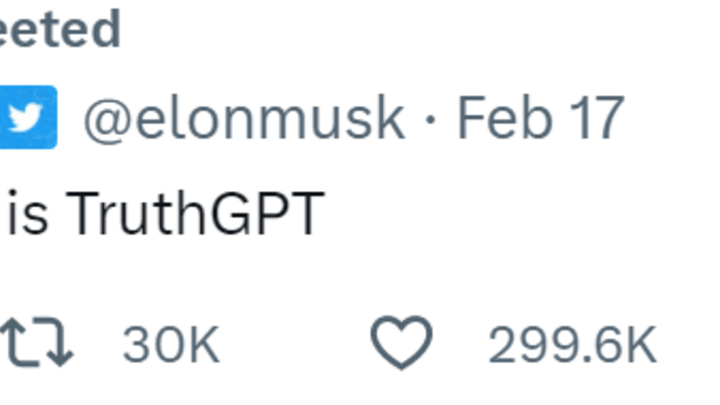
Task: Like the tweet via heart icon
Action: point(401,342)
